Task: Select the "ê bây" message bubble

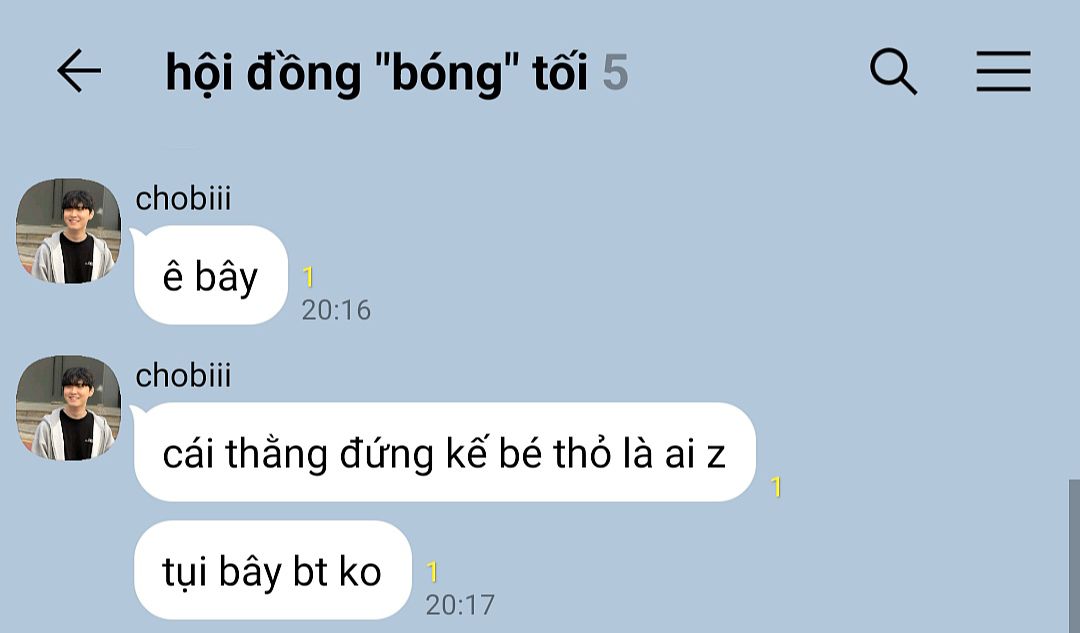Action: click(211, 275)
